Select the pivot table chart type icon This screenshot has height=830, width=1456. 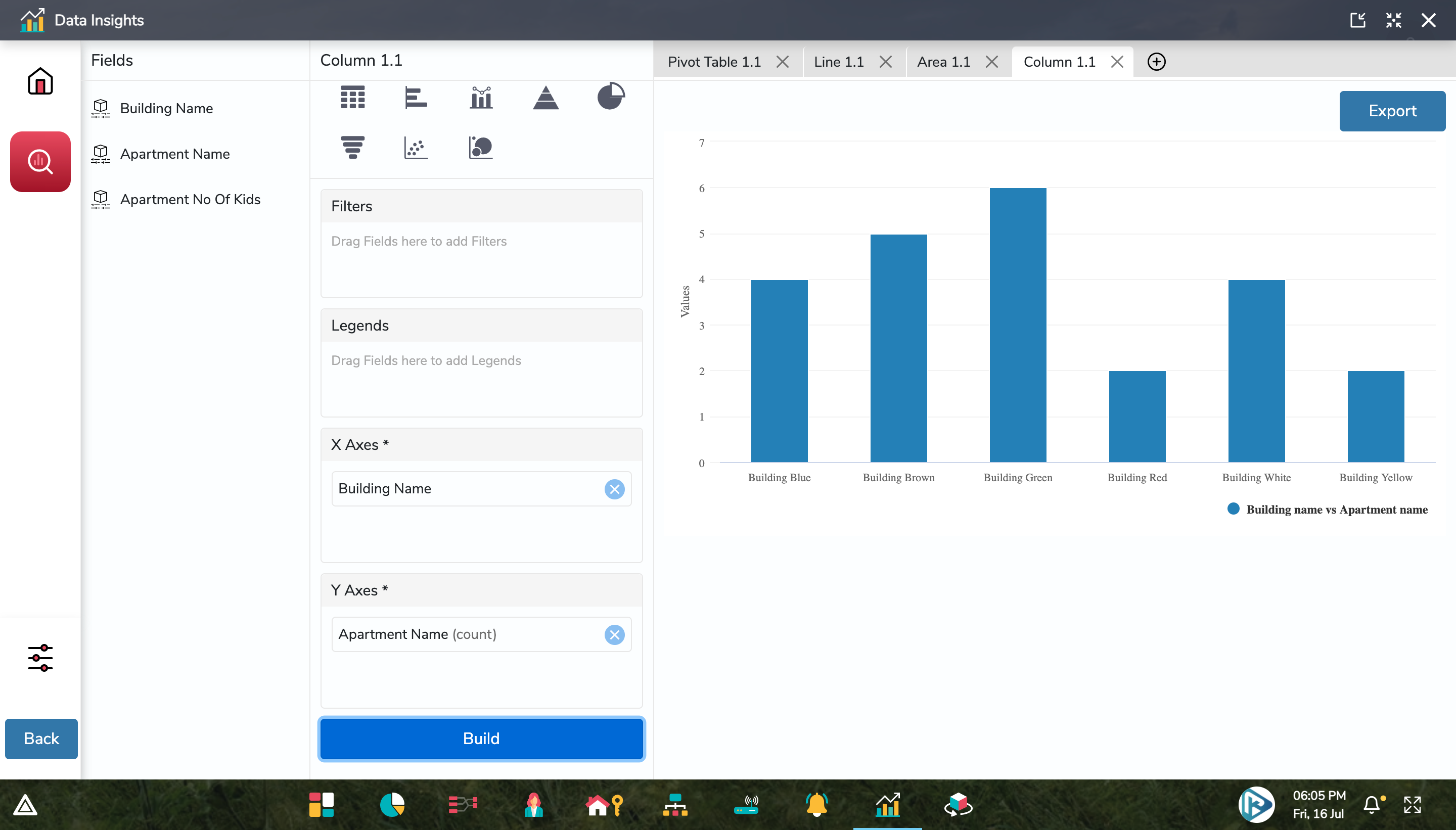click(x=352, y=98)
